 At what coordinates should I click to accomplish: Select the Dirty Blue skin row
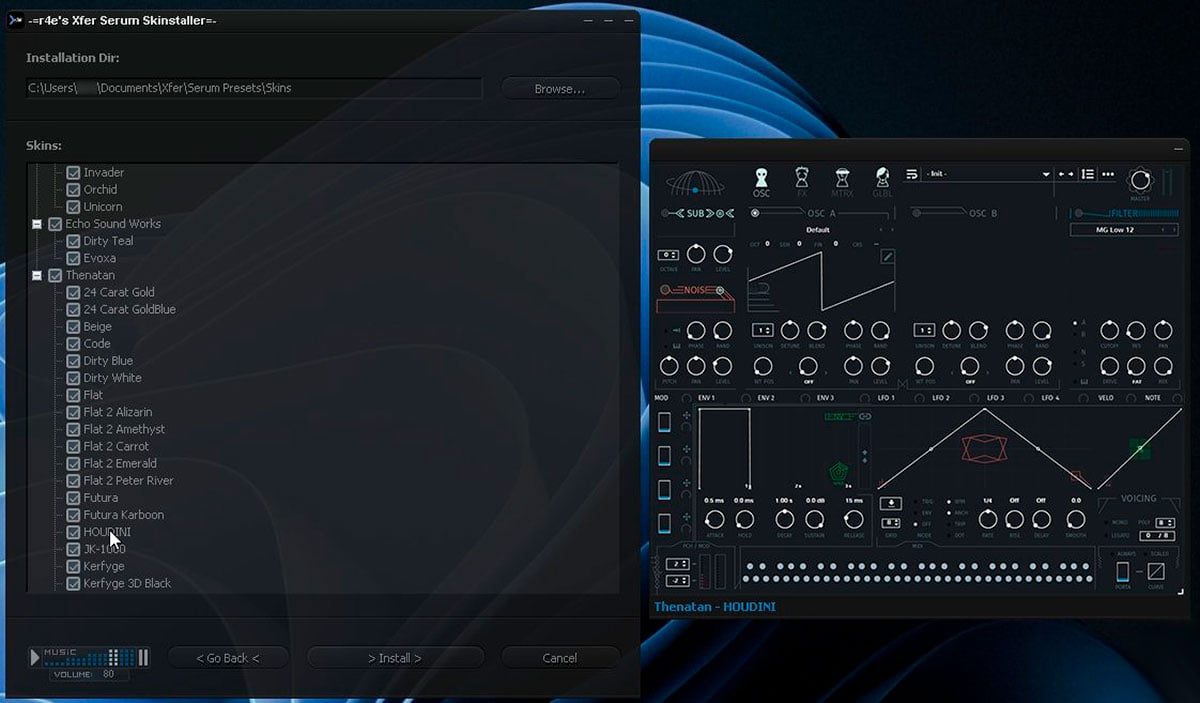(108, 361)
